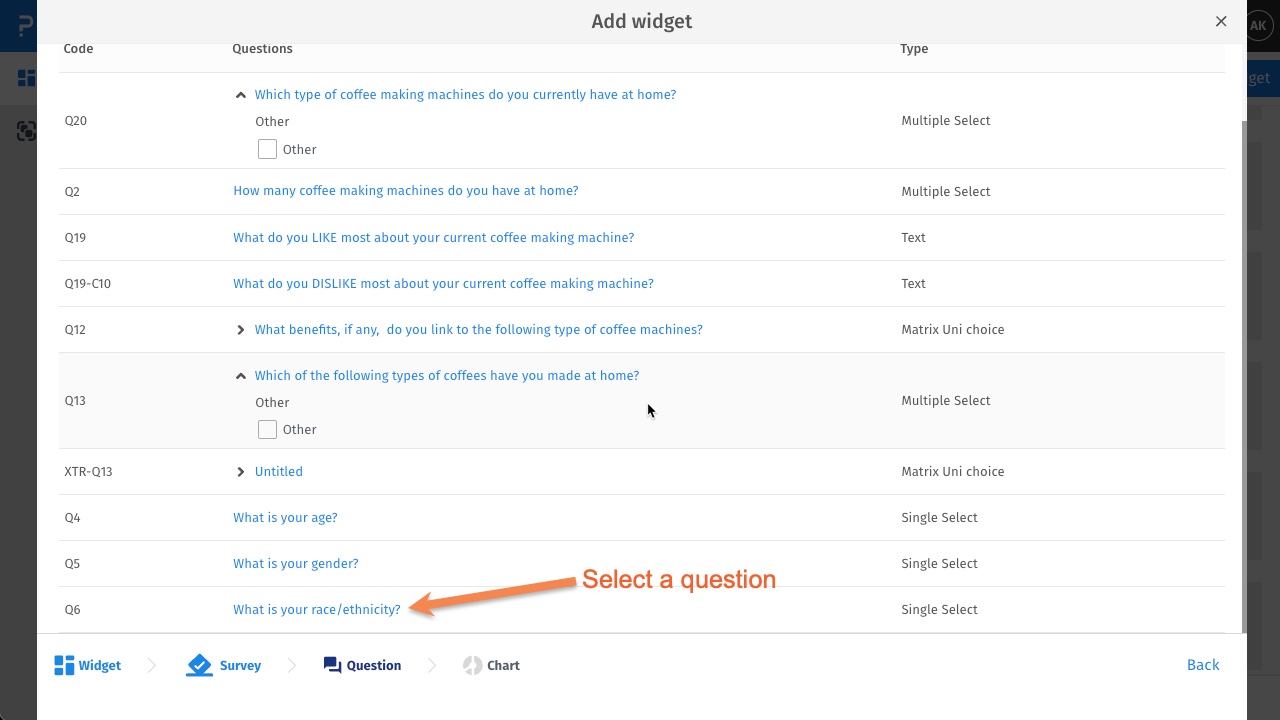The width and height of the screenshot is (1280, 720).
Task: Select the LIKE most coffee machine question
Action: [433, 237]
